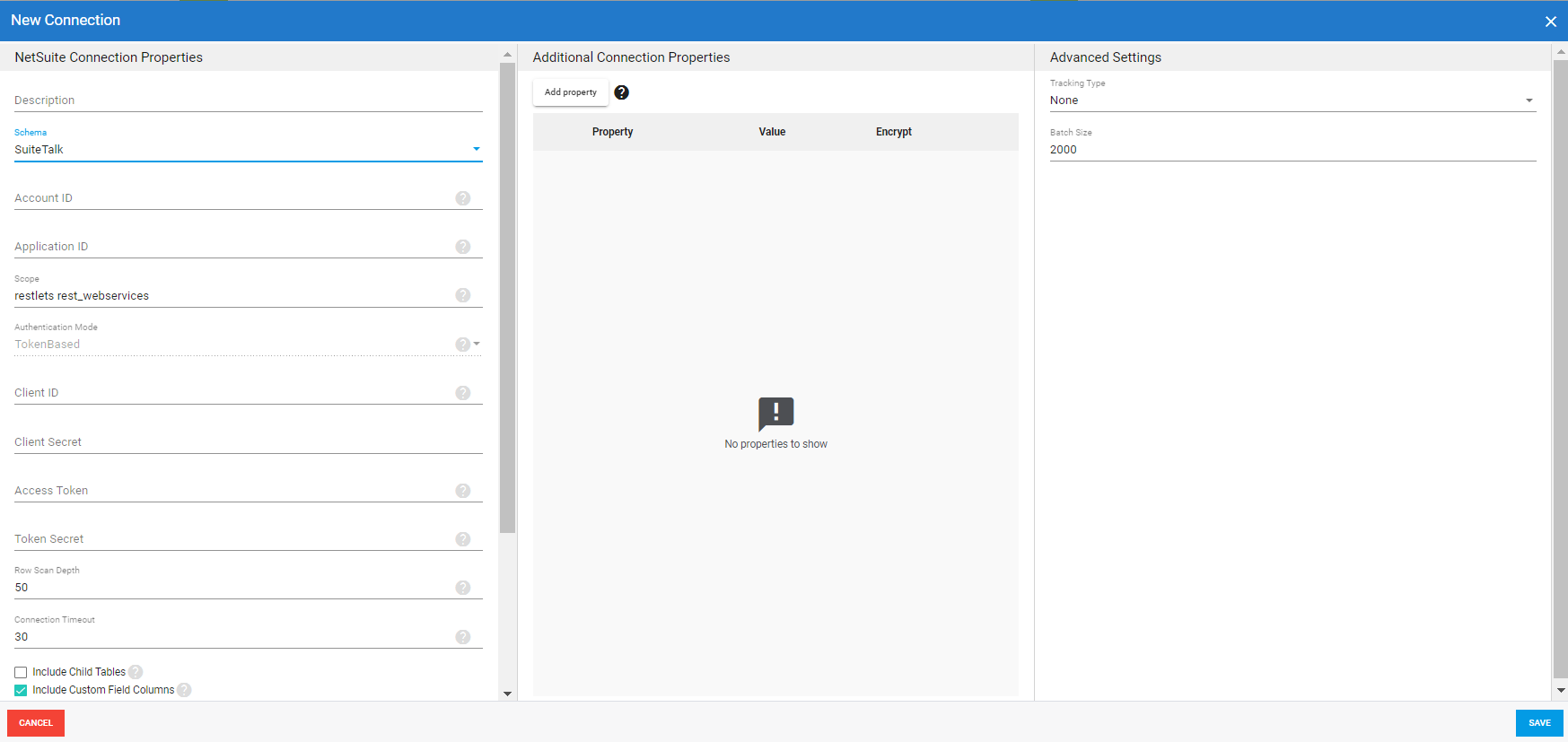
Task: Open the Tracking Type dropdown
Action: [x=1292, y=100]
